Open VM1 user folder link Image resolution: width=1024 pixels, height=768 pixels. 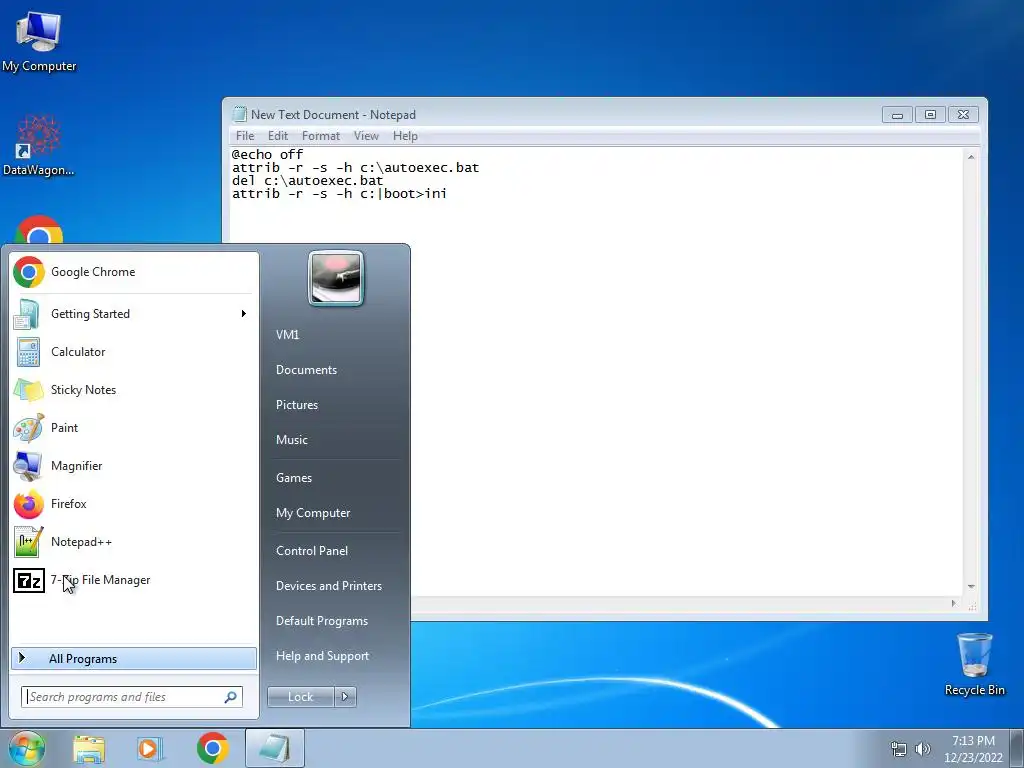point(287,334)
